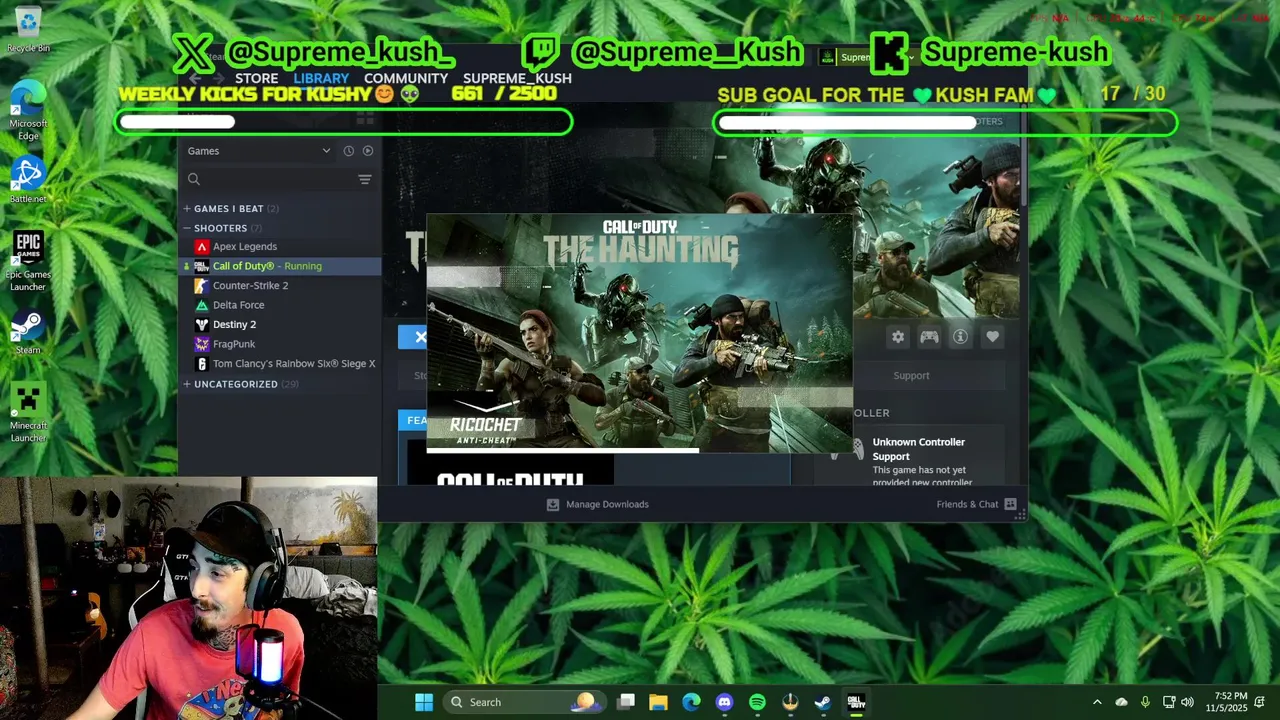This screenshot has width=1280, height=720.
Task: Open Microsoft Edge from the taskbar
Action: [691, 702]
